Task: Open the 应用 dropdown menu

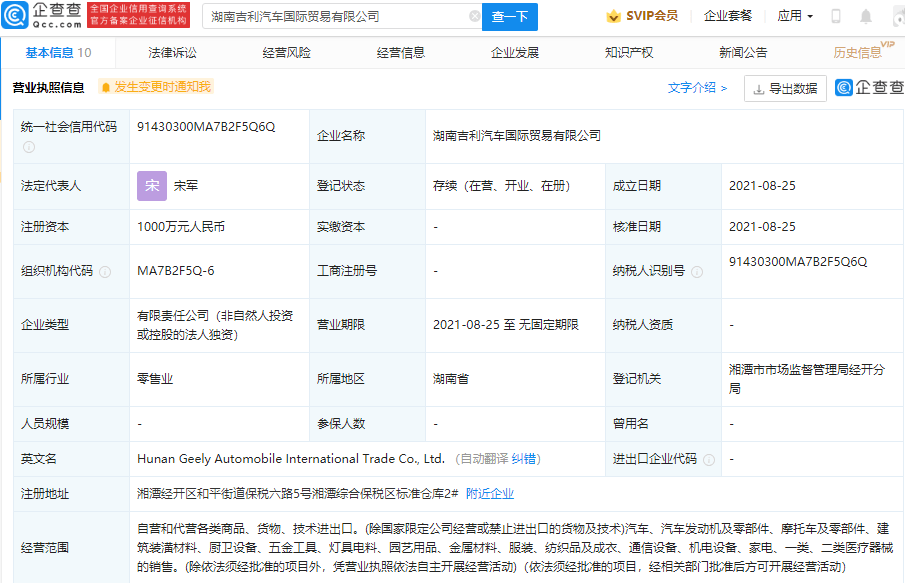Action: click(795, 16)
